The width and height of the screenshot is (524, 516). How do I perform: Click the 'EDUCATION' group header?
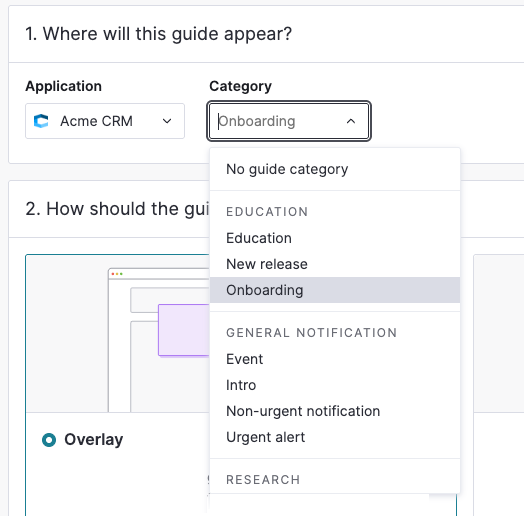click(267, 212)
